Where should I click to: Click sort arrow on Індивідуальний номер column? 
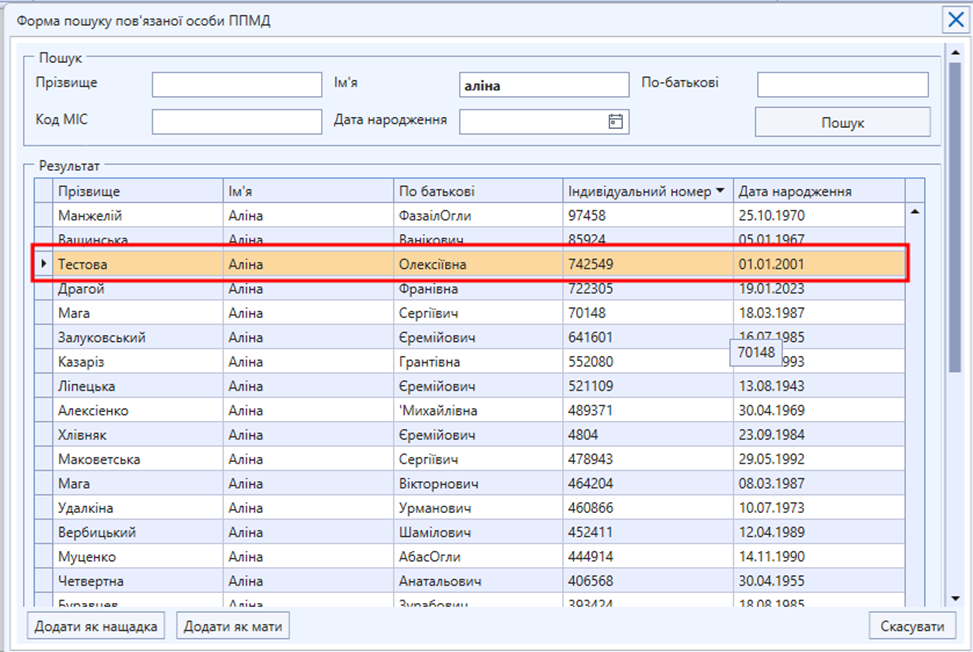pyautogui.click(x=720, y=191)
